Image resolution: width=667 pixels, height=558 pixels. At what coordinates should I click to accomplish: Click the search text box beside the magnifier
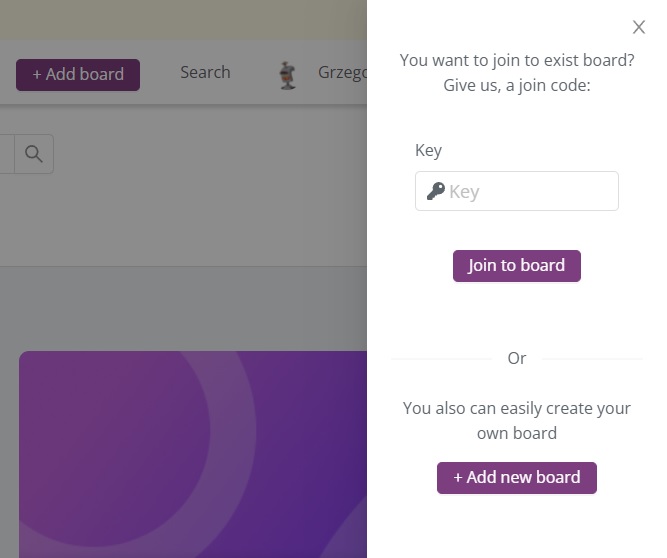6,154
